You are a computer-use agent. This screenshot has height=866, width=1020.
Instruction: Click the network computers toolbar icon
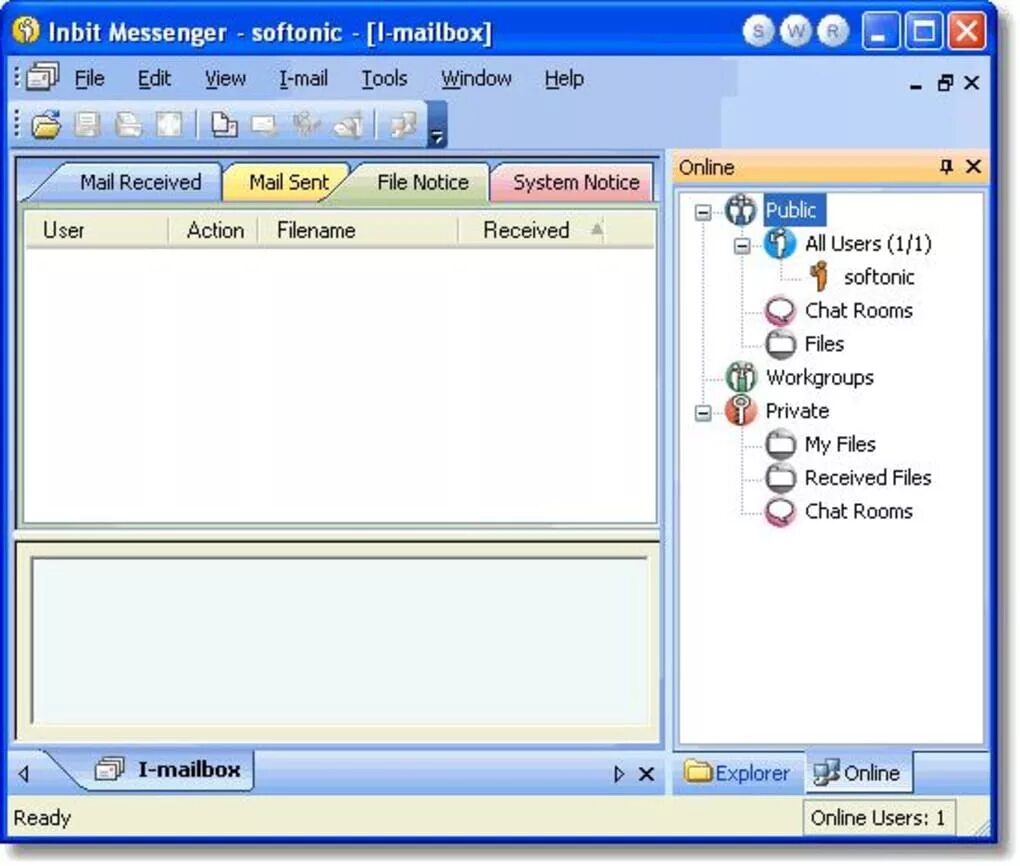(x=402, y=124)
